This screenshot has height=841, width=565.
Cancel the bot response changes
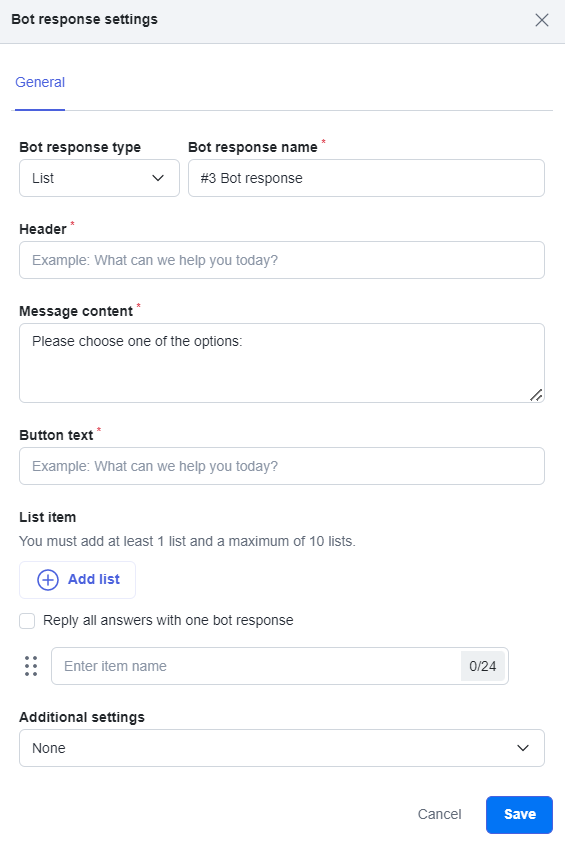coord(439,815)
